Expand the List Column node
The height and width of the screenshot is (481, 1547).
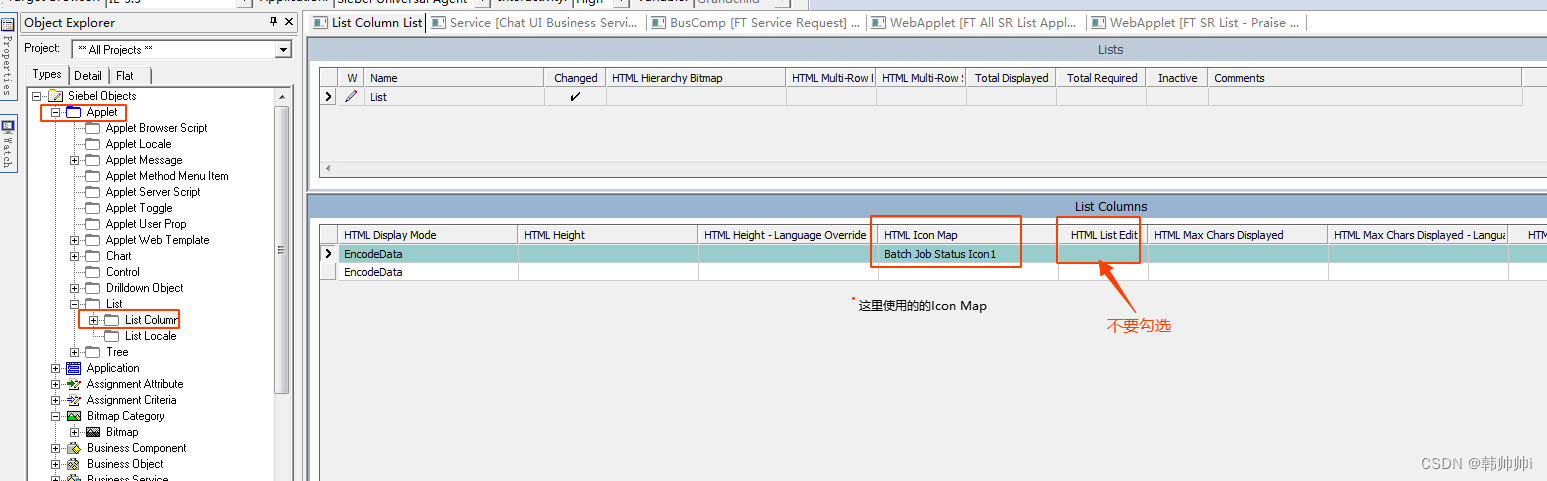[94, 320]
